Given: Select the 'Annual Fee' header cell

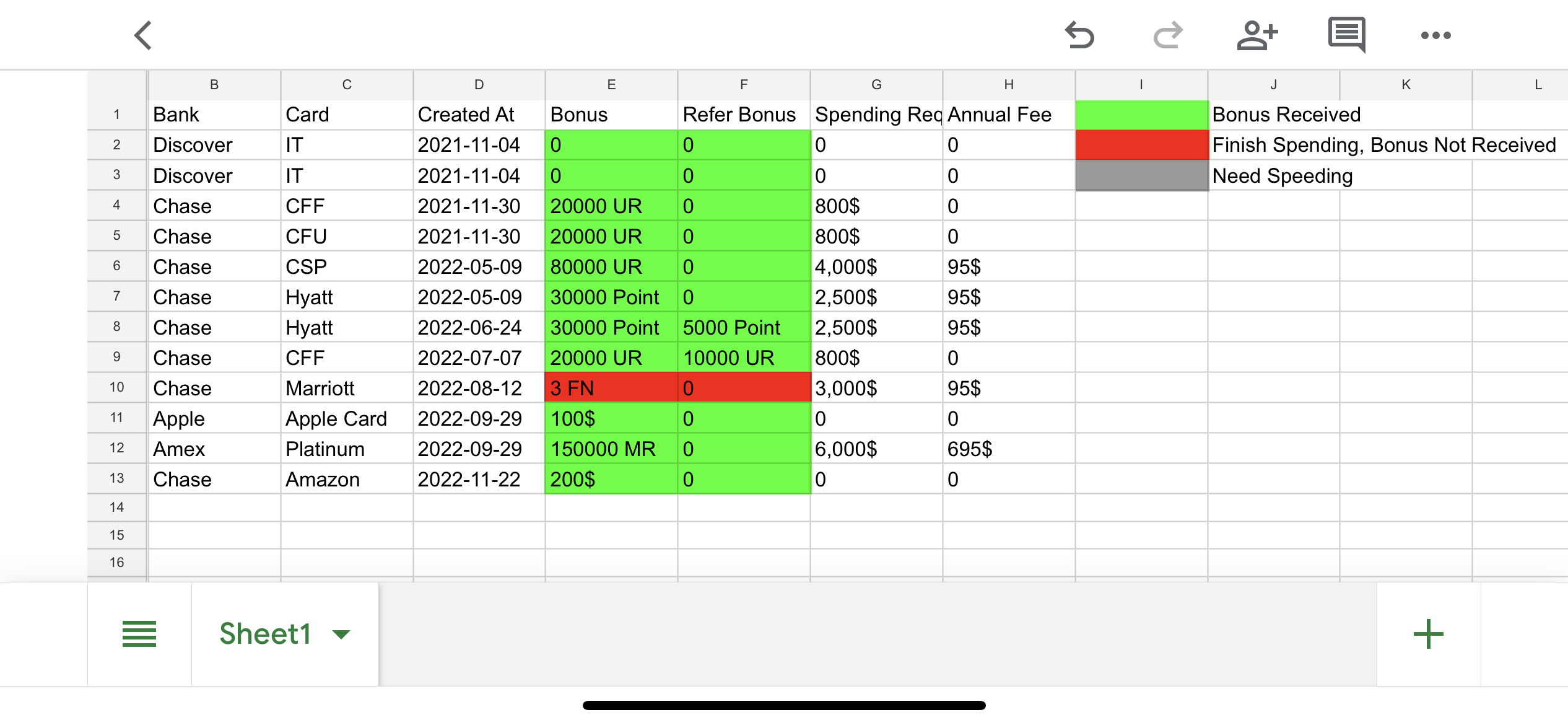Looking at the screenshot, I should pyautogui.click(x=1009, y=115).
